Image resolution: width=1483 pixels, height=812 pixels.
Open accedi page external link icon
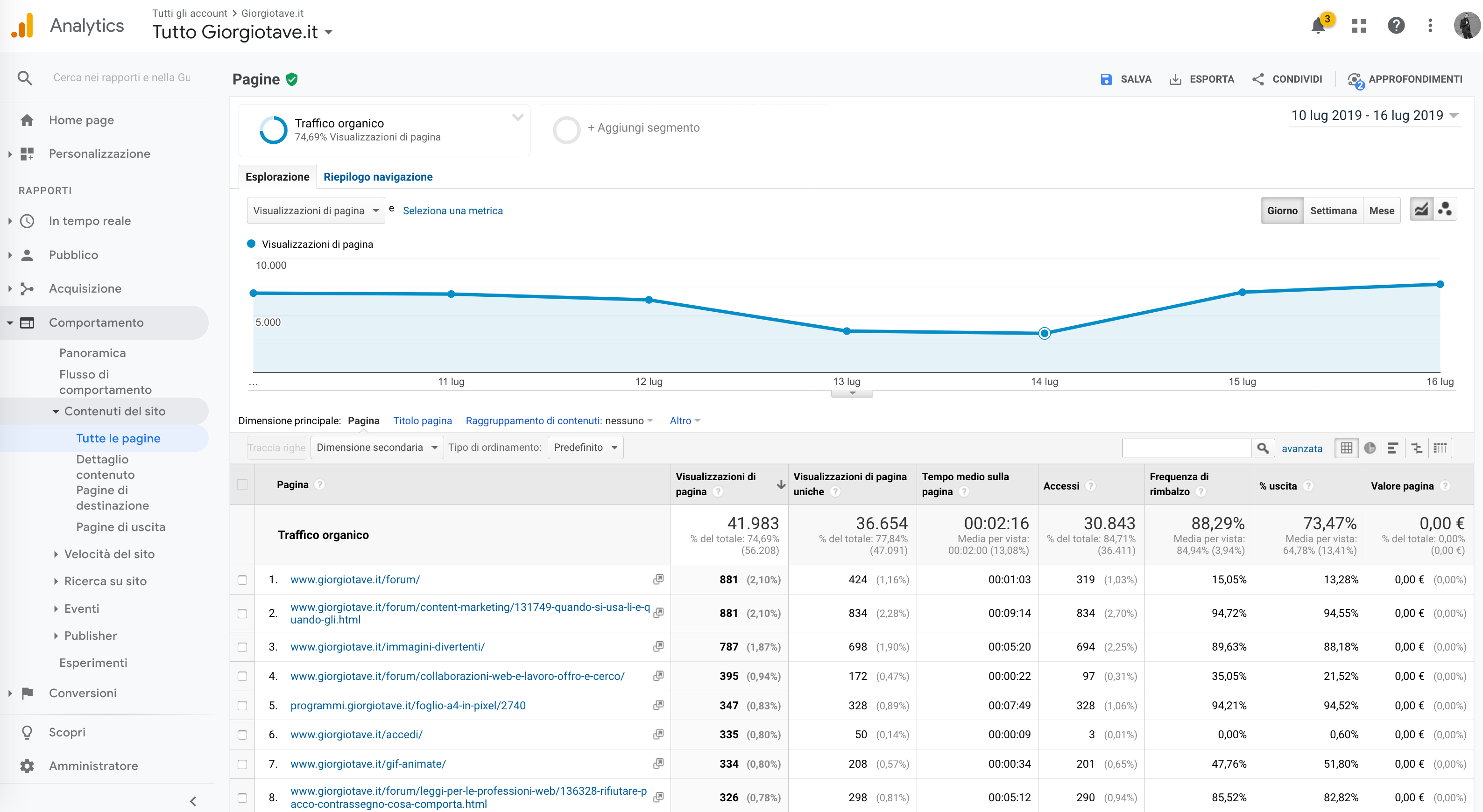point(658,735)
